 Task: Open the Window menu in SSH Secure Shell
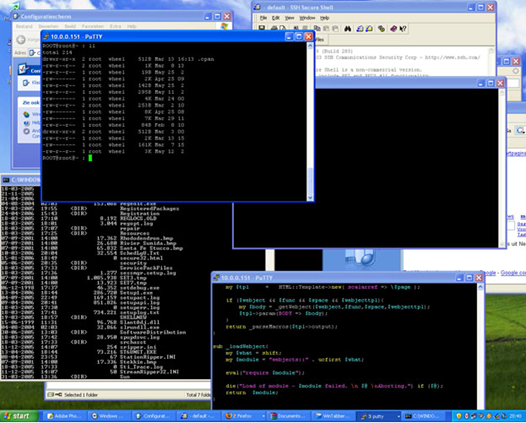coord(307,18)
